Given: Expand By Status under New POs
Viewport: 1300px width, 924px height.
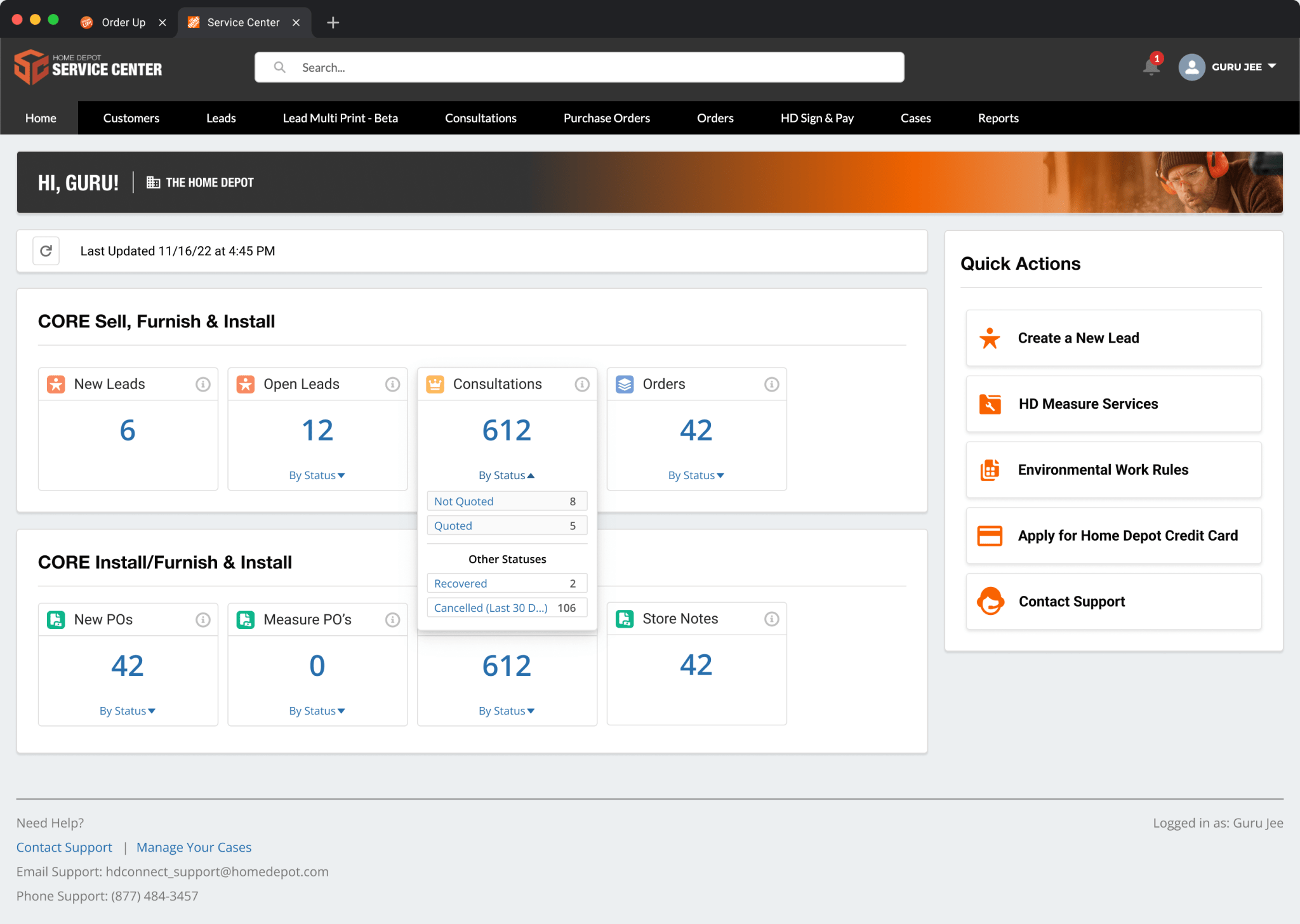Looking at the screenshot, I should click(128, 711).
